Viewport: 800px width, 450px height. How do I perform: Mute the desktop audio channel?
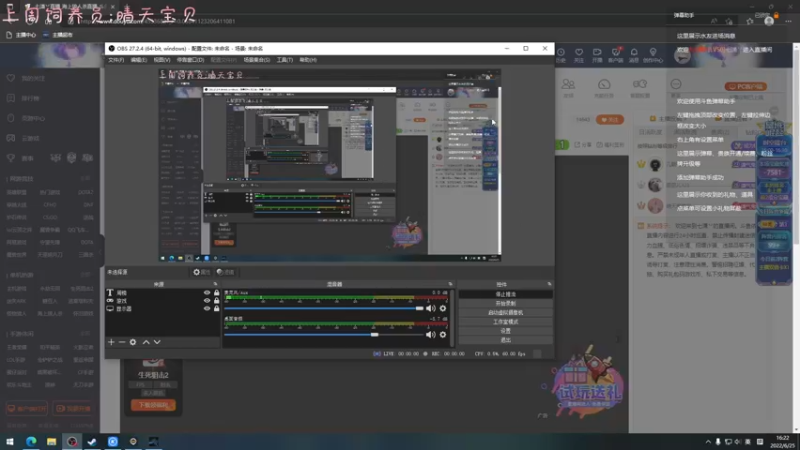click(x=431, y=335)
